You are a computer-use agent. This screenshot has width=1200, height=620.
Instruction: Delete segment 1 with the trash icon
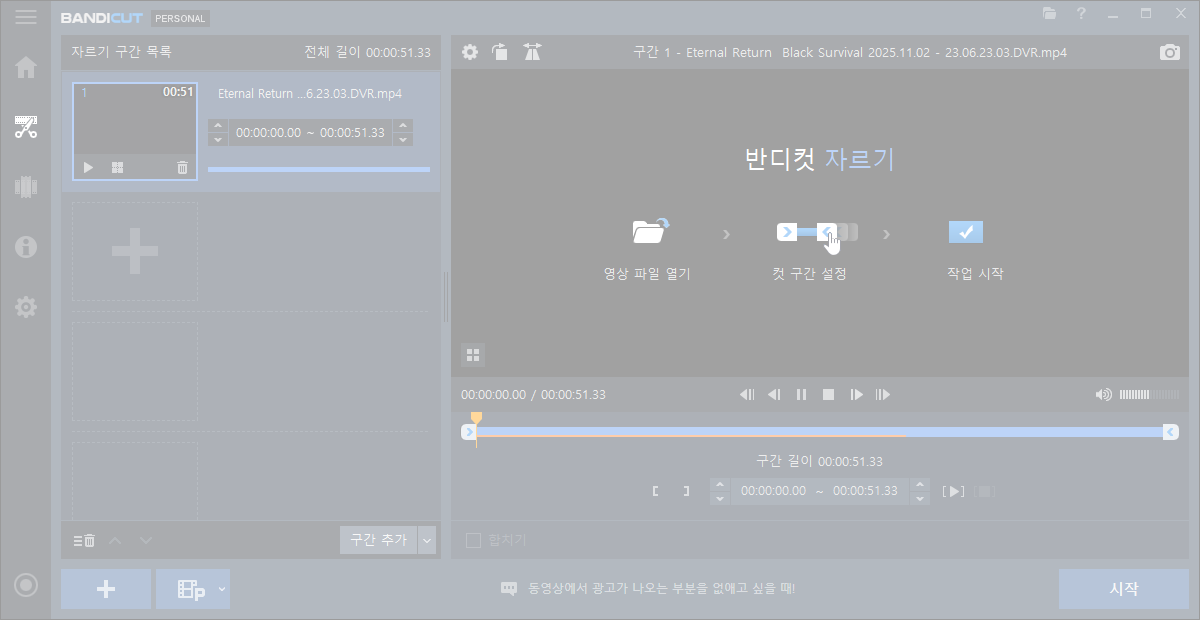click(182, 168)
